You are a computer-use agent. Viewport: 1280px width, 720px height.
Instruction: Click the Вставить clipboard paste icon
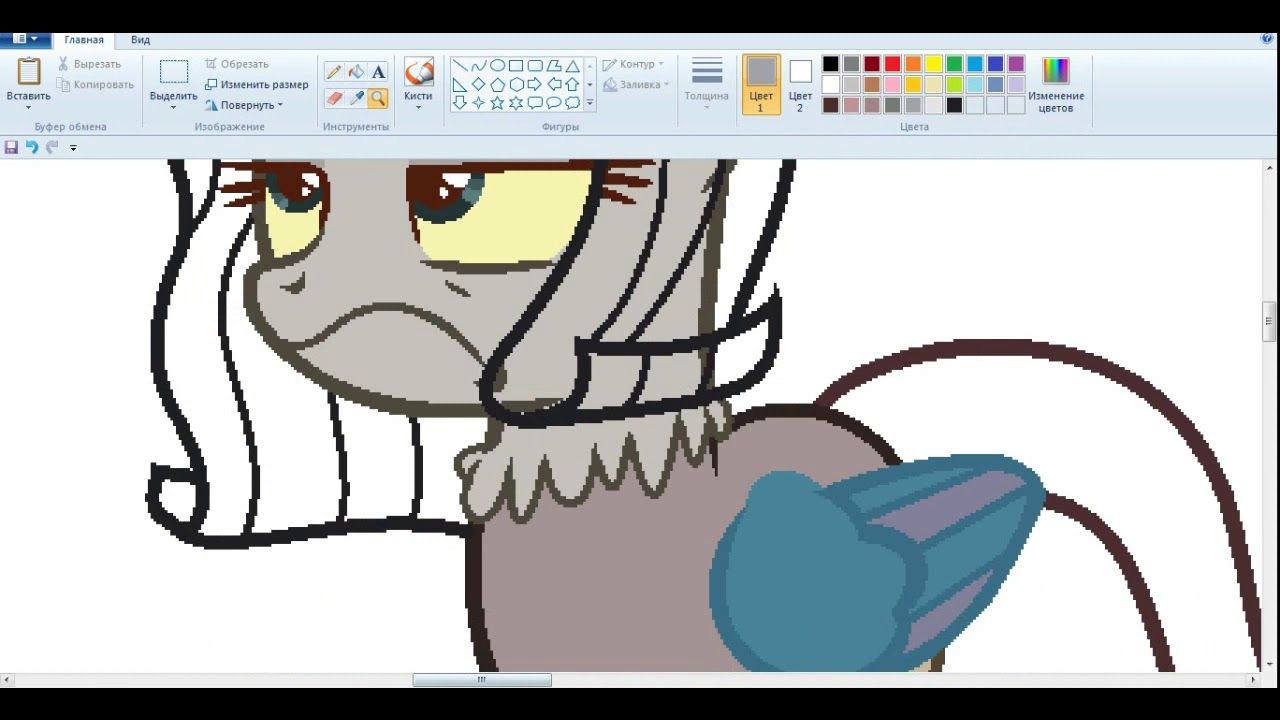coord(29,72)
